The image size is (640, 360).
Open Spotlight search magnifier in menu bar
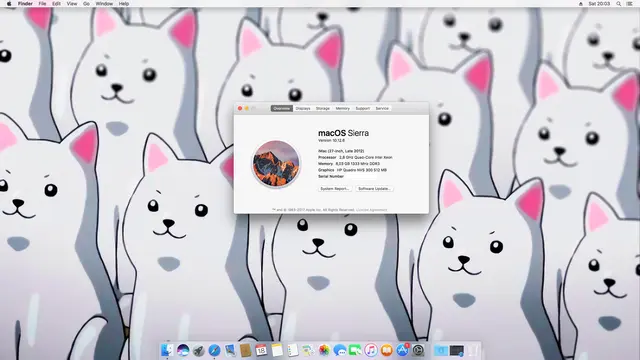pos(618,4)
